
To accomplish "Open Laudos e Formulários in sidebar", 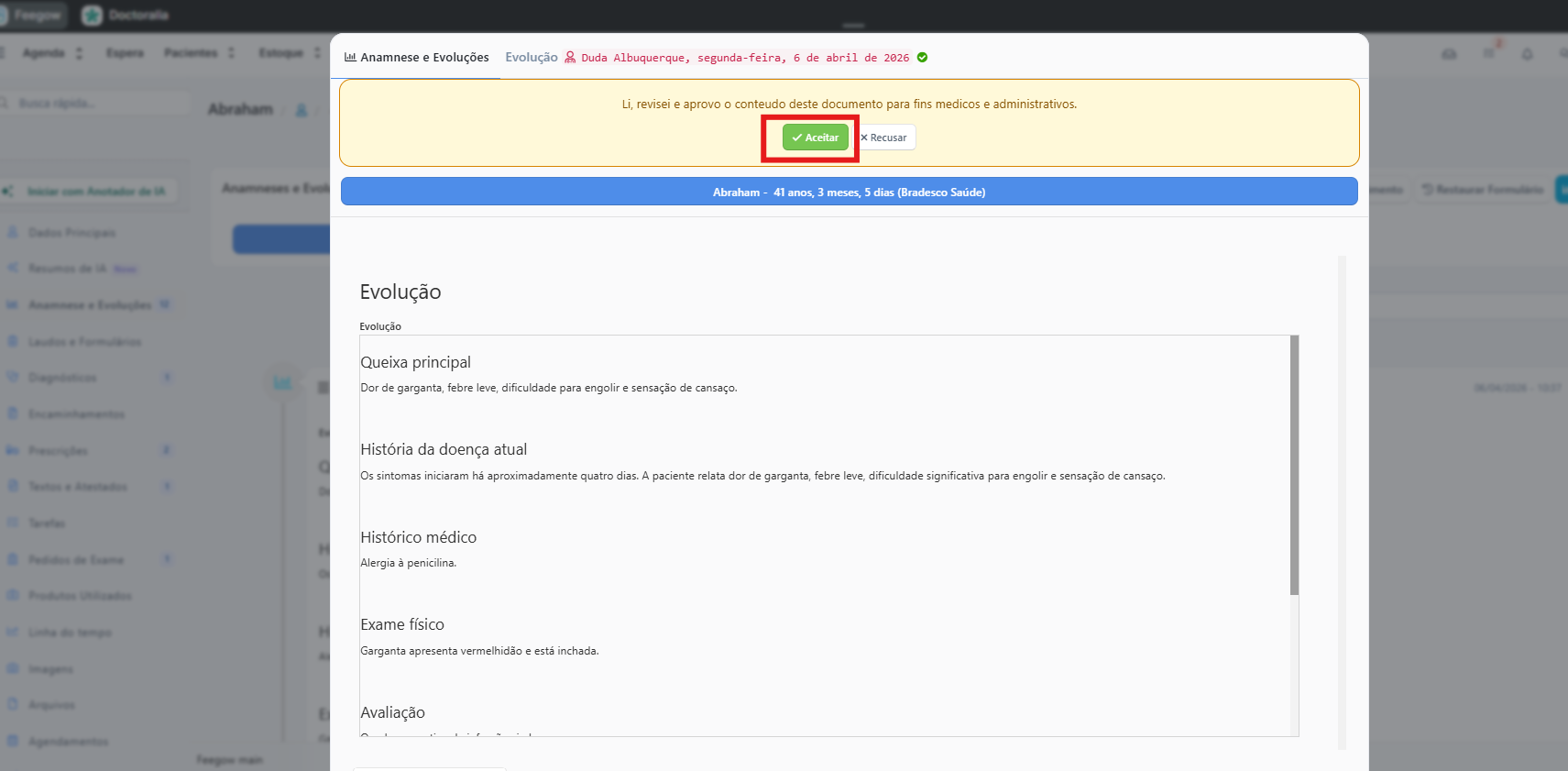I will point(84,342).
